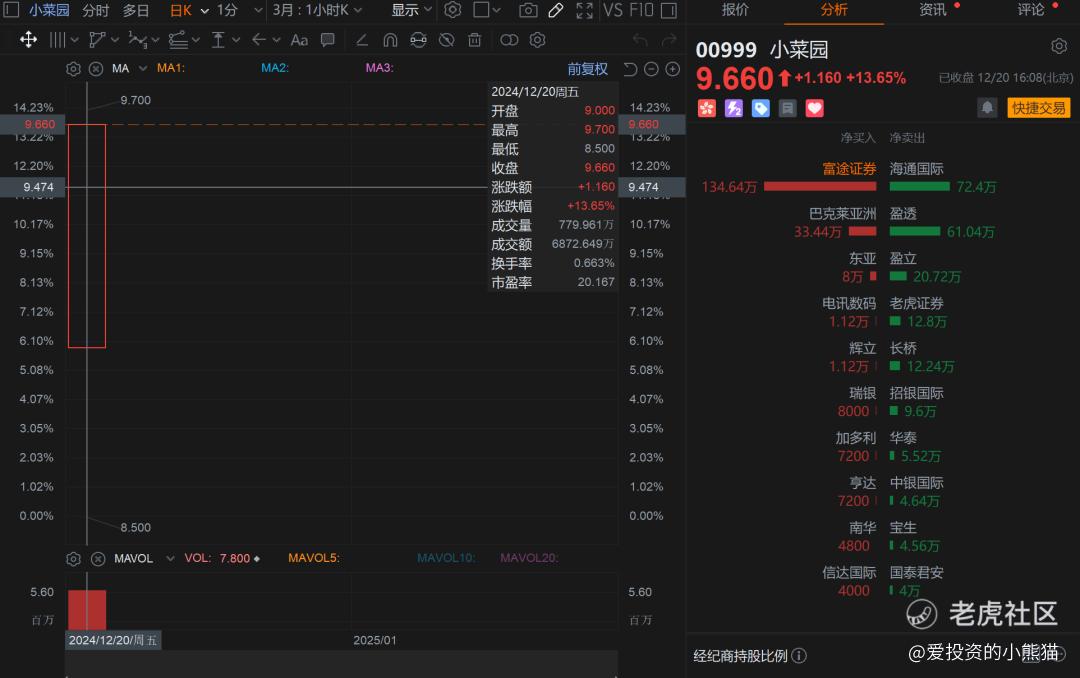The image size is (1080, 678).
Task: Open the 报价 quotes tab
Action: click(x=735, y=10)
